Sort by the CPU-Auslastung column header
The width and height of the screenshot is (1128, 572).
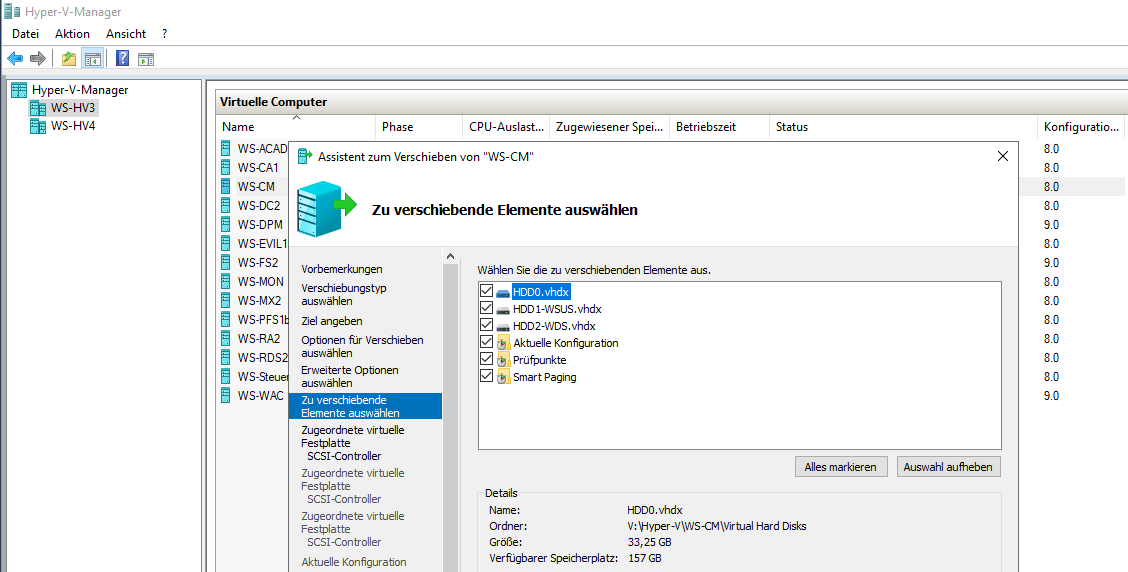click(506, 127)
